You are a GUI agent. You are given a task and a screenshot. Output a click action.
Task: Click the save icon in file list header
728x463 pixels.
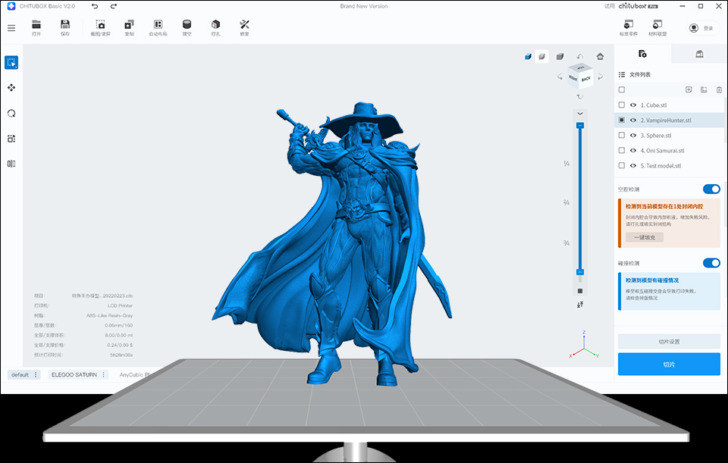pyautogui.click(x=704, y=90)
